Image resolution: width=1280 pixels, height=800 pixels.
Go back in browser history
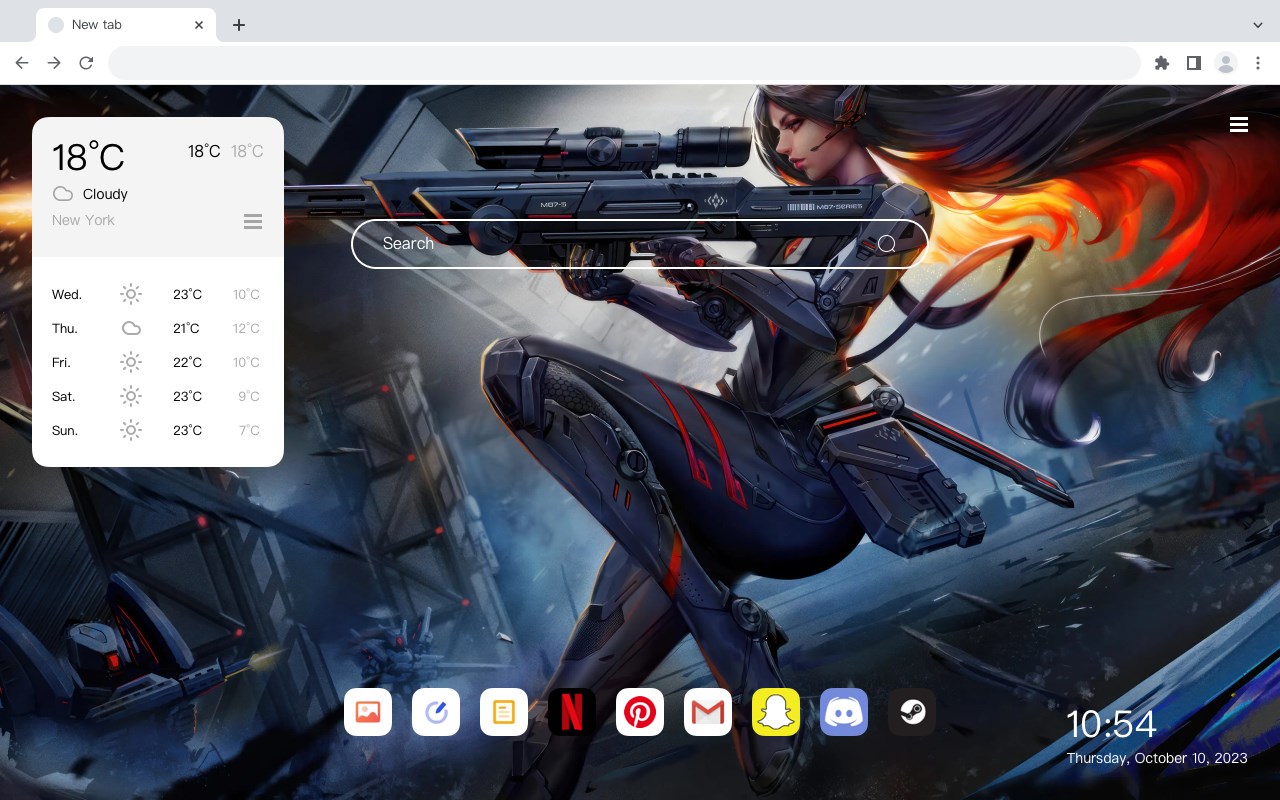(x=22, y=63)
